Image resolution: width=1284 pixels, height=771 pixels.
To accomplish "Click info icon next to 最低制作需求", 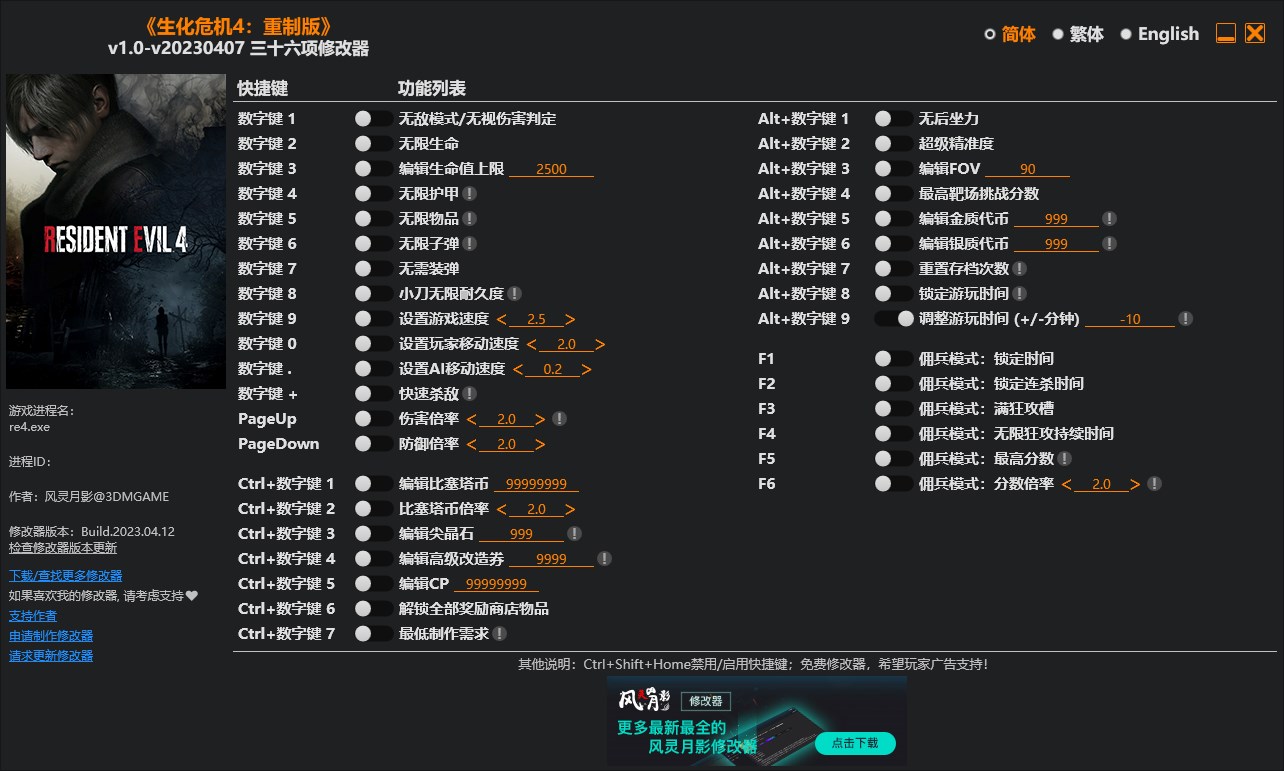I will coord(499,633).
